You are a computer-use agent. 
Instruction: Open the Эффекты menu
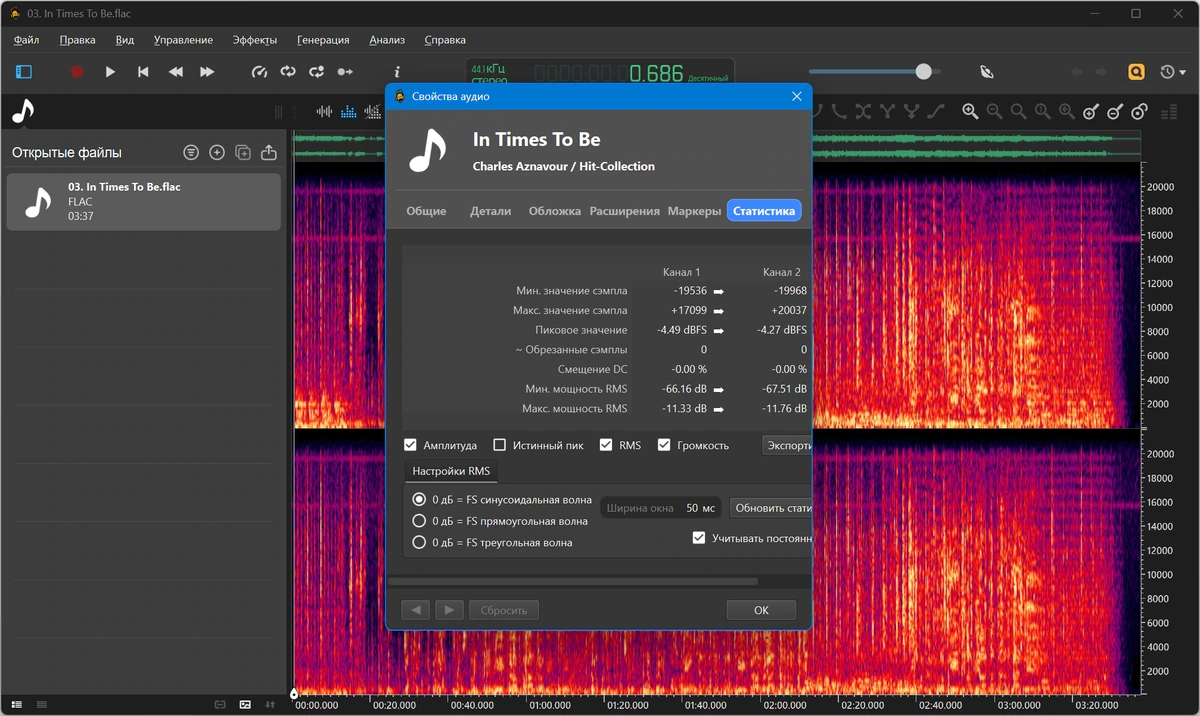pos(255,40)
